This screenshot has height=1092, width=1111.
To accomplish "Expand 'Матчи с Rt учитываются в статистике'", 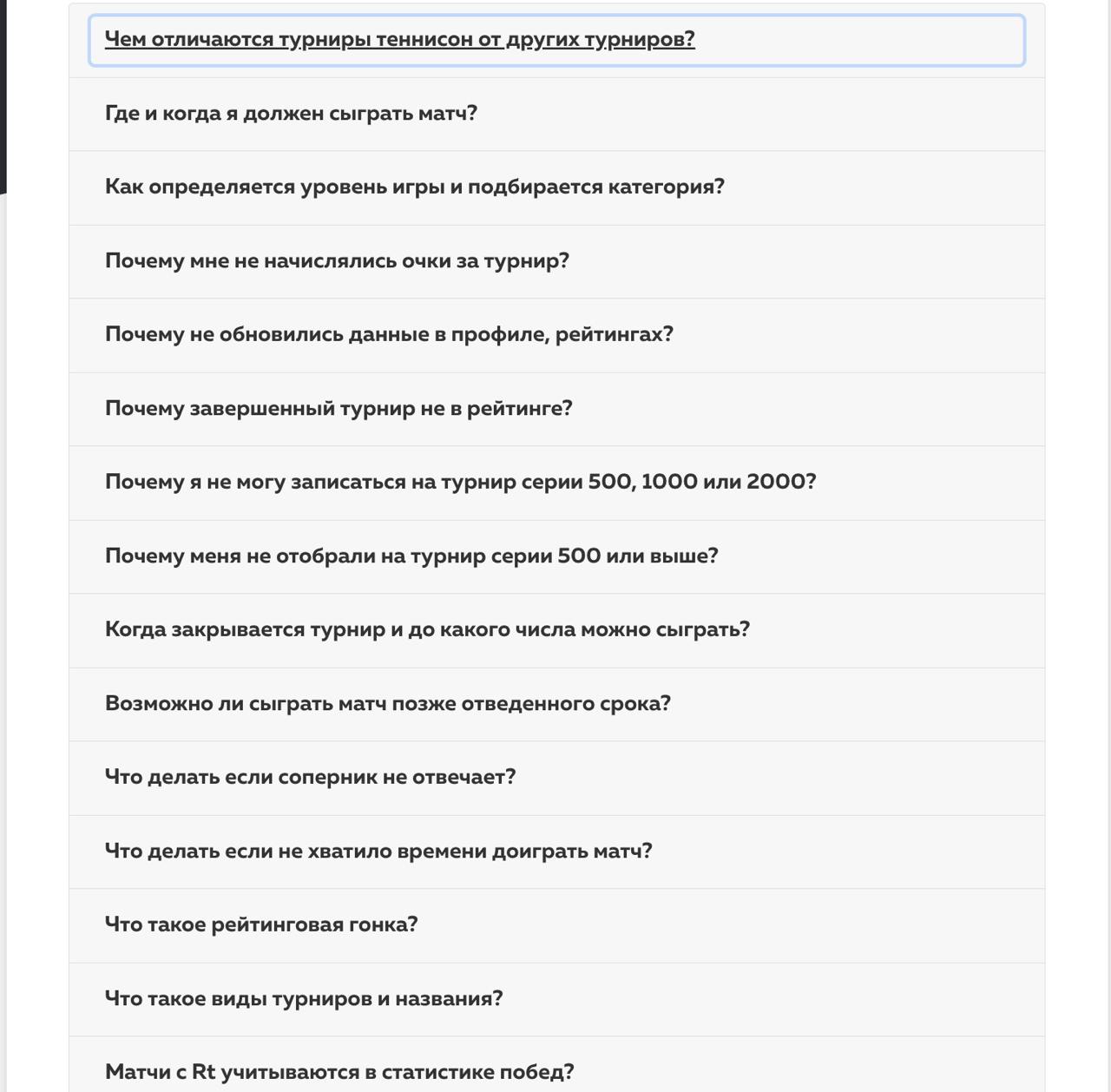I will (556, 1066).
